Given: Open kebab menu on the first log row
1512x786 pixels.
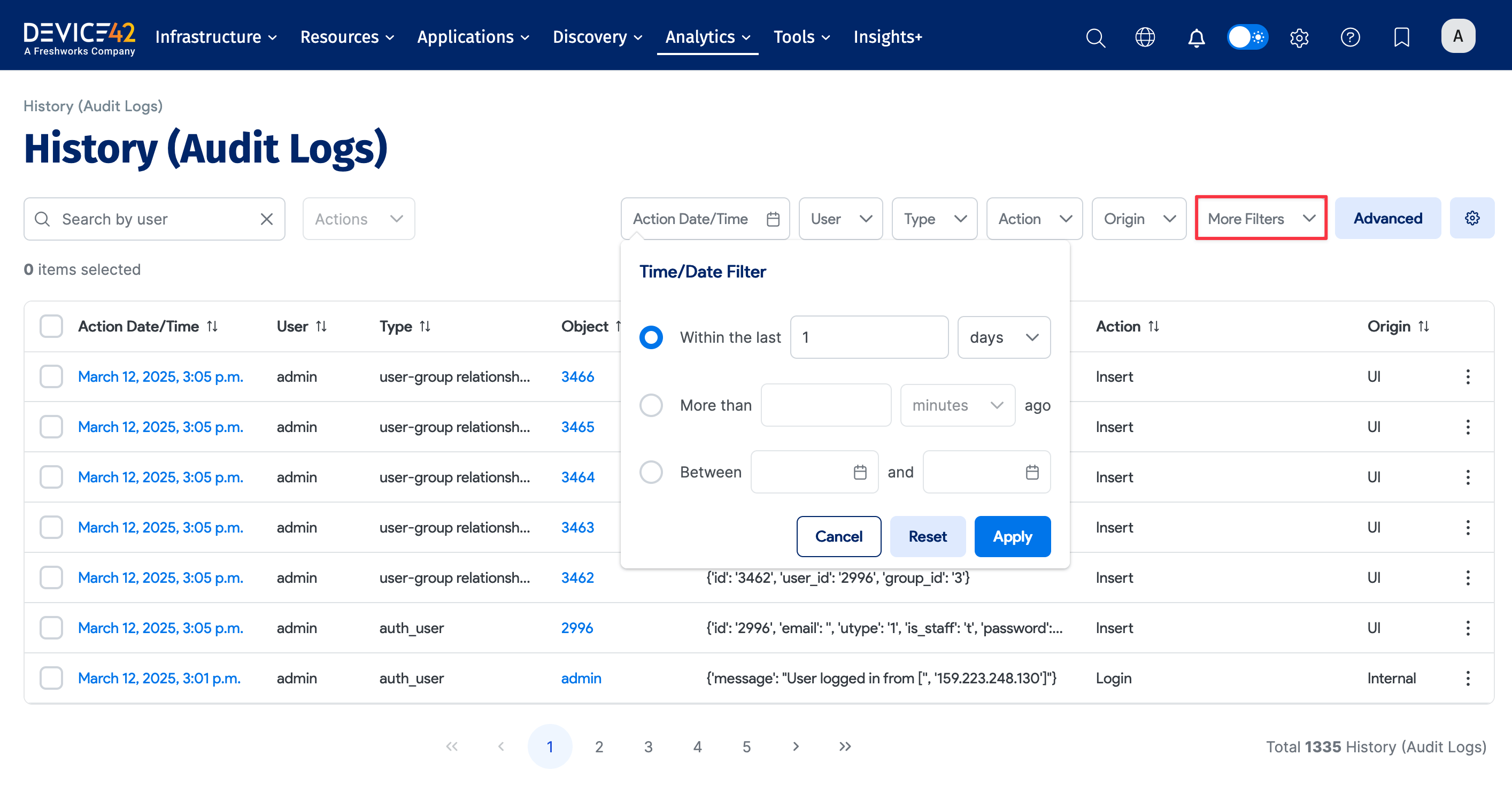Looking at the screenshot, I should click(x=1469, y=376).
